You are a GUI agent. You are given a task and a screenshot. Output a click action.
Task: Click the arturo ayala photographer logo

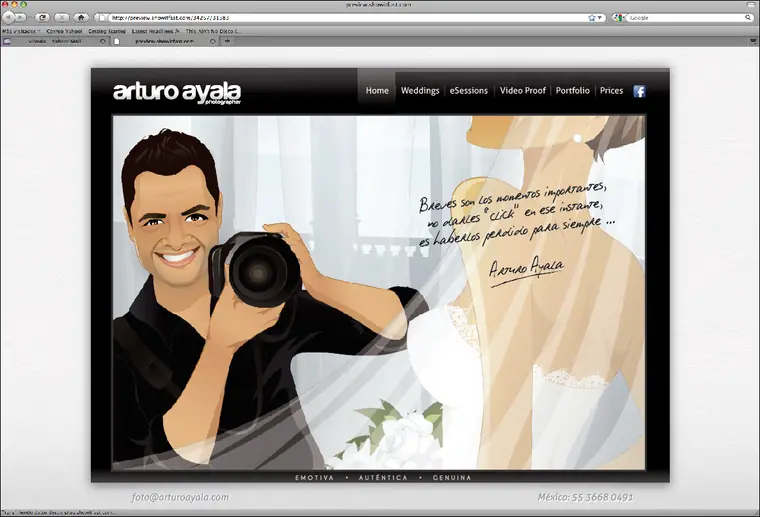point(177,93)
